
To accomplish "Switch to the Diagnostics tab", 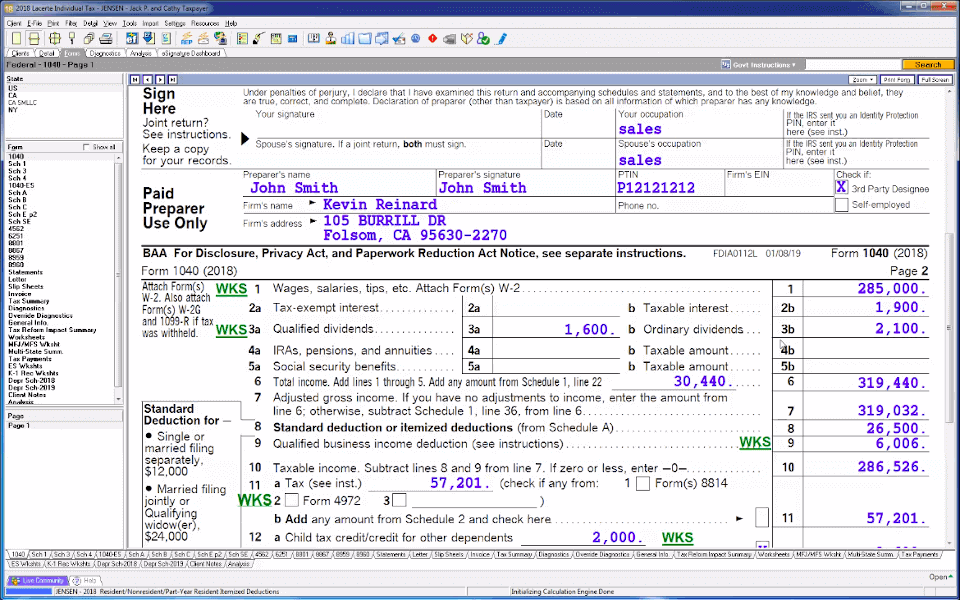I will tap(104, 53).
